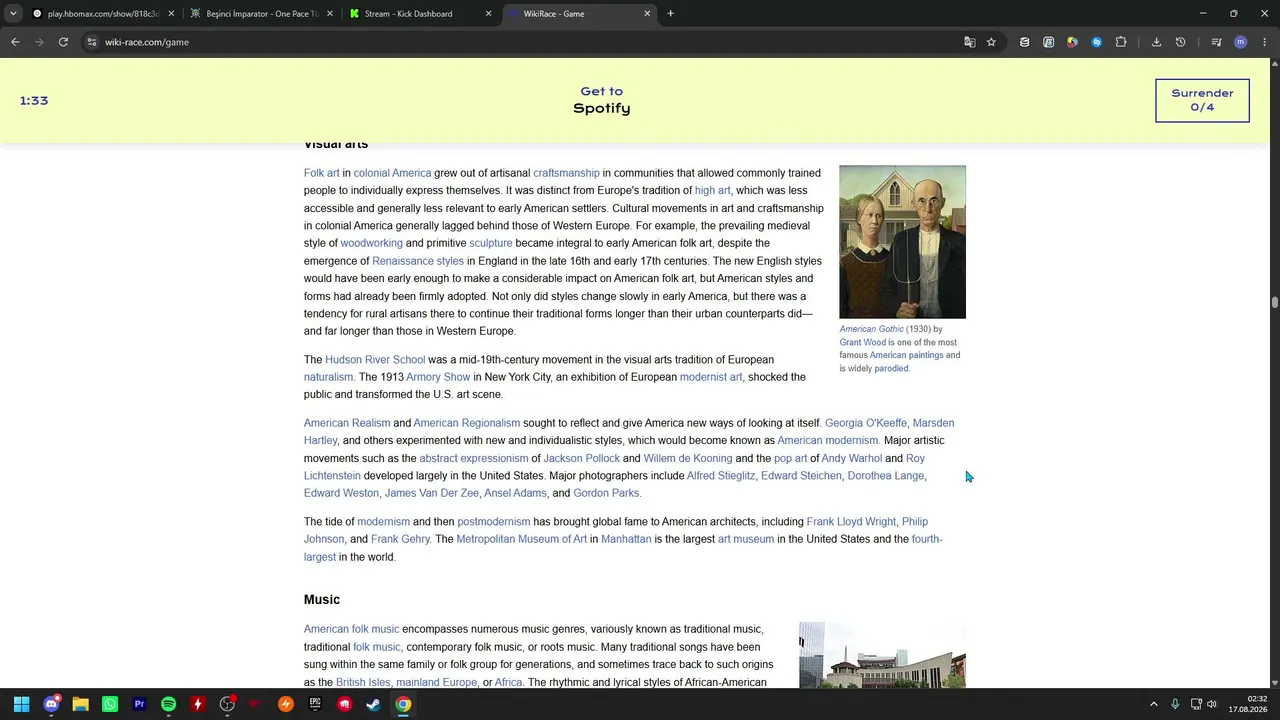Click the high art link
1280x720 pixels.
point(713,190)
